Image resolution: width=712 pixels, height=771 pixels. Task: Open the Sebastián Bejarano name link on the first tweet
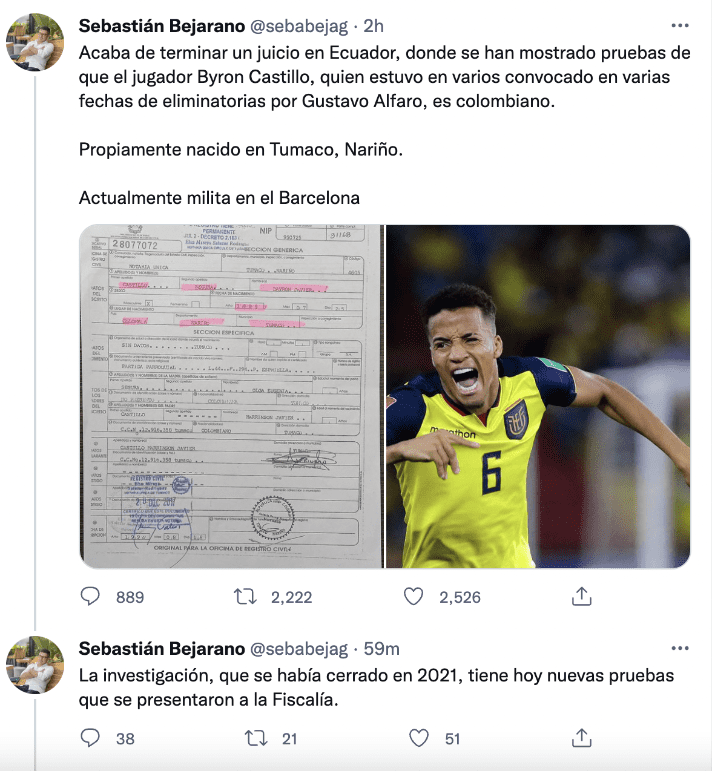pyautogui.click(x=162, y=26)
